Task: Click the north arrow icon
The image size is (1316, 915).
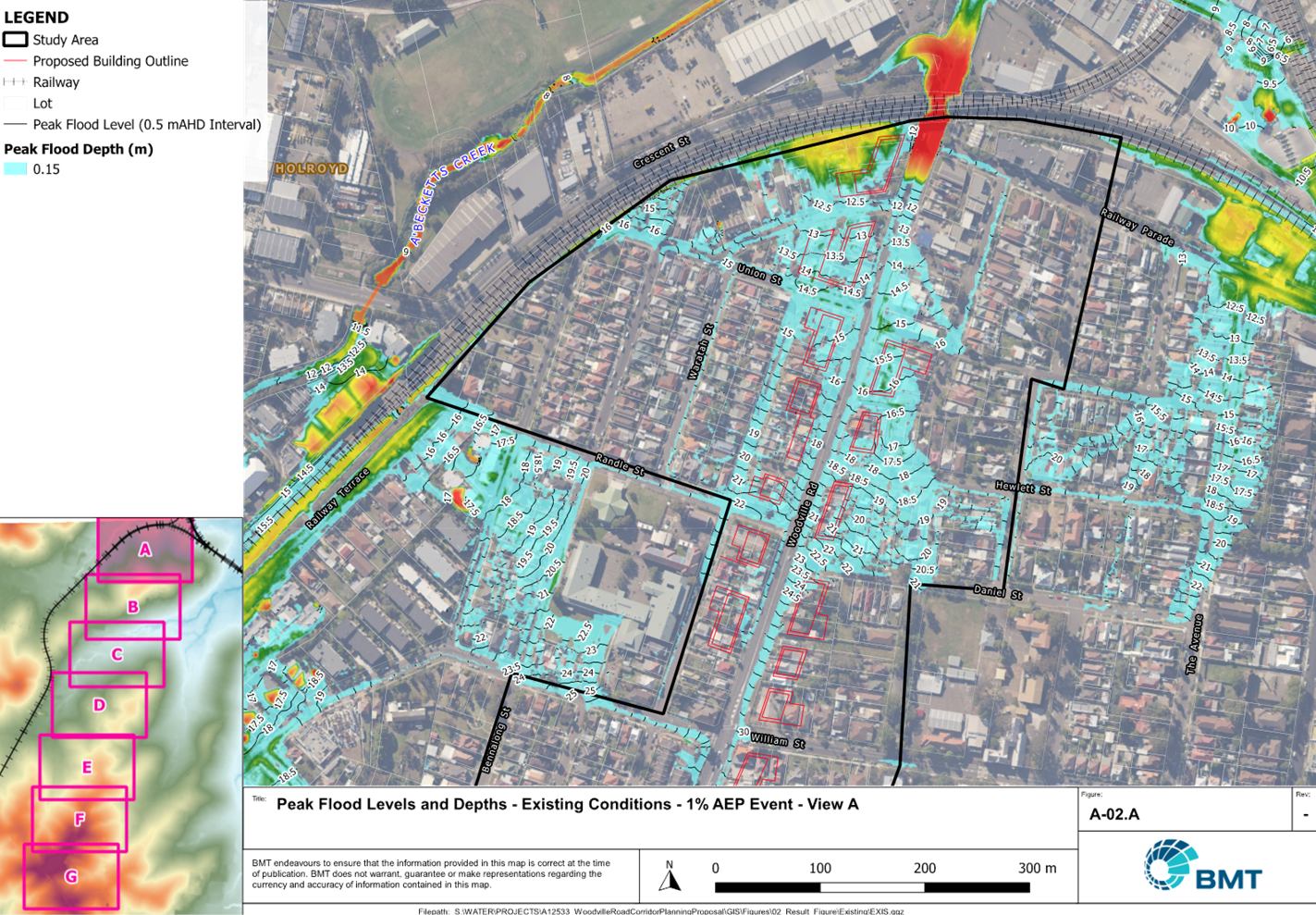Action: [670, 876]
